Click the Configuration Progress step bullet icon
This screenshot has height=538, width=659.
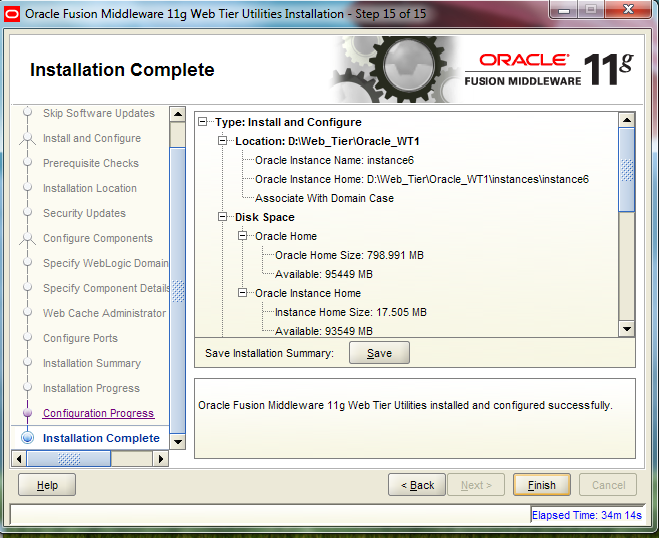(27, 413)
